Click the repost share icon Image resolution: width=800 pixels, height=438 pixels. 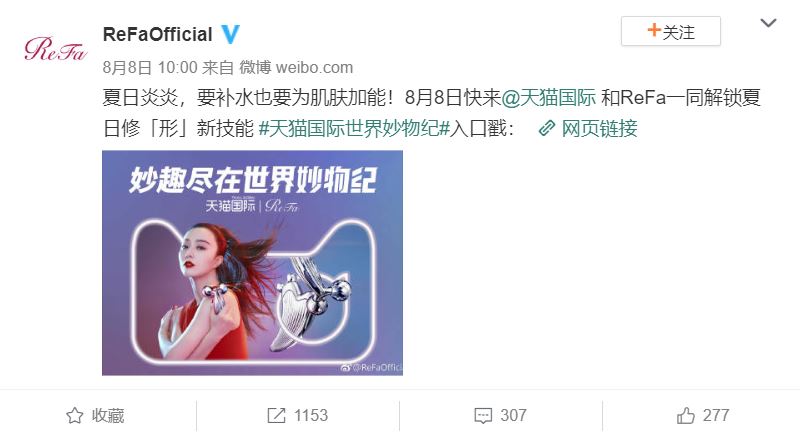277,416
